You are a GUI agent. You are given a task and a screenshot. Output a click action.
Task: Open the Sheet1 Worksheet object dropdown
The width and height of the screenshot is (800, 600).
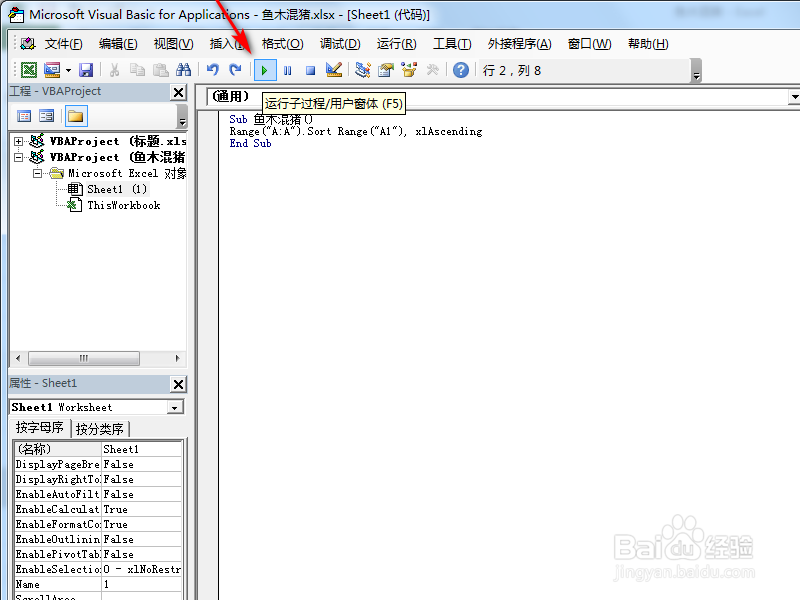(x=175, y=408)
